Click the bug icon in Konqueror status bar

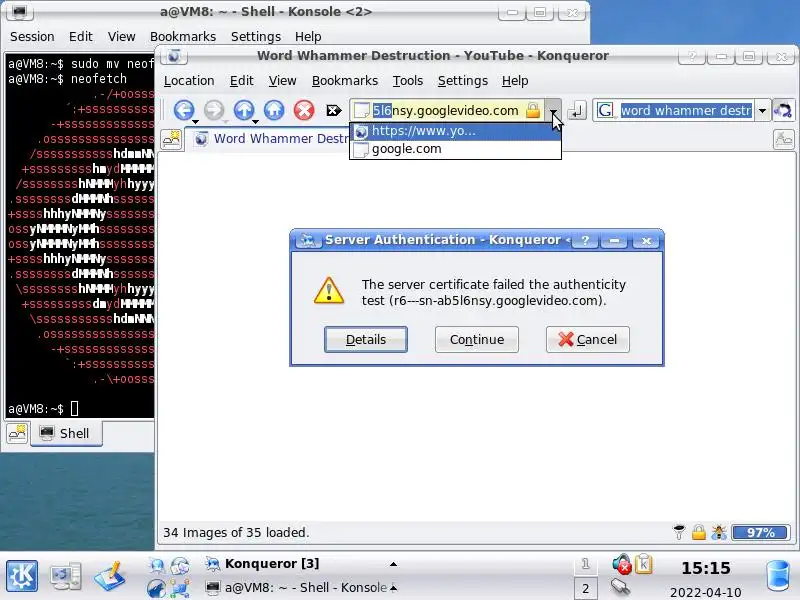719,532
